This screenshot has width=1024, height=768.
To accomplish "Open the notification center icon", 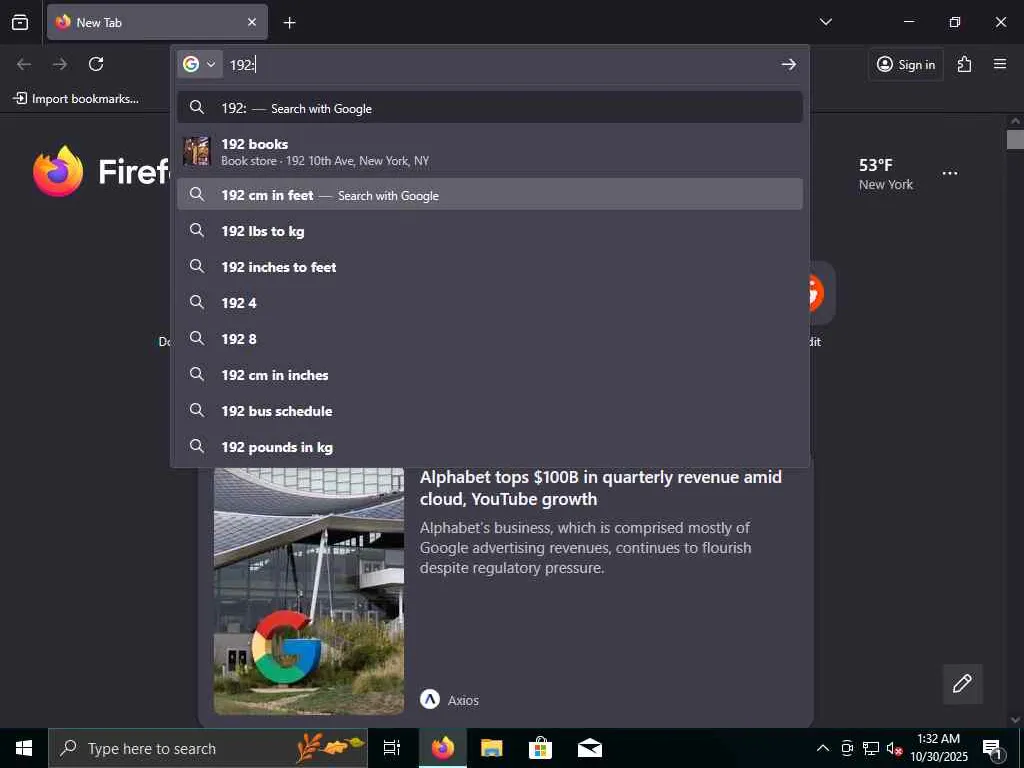I will 992,749.
